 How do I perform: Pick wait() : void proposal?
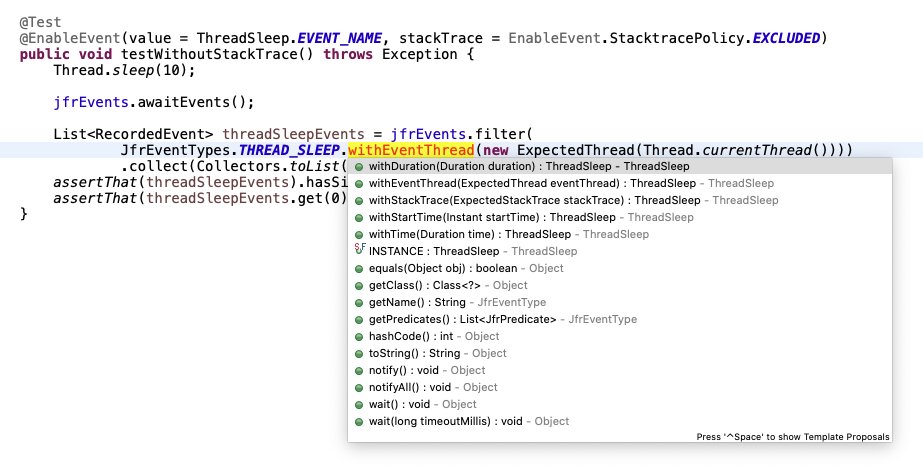(x=619, y=405)
